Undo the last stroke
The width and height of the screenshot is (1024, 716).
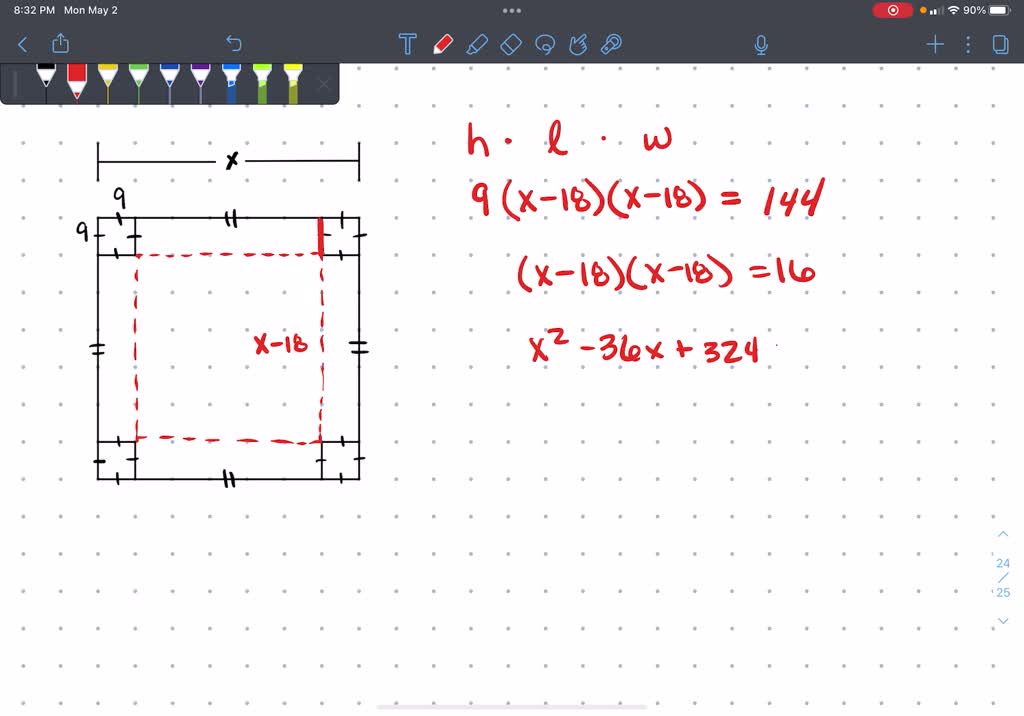[233, 43]
